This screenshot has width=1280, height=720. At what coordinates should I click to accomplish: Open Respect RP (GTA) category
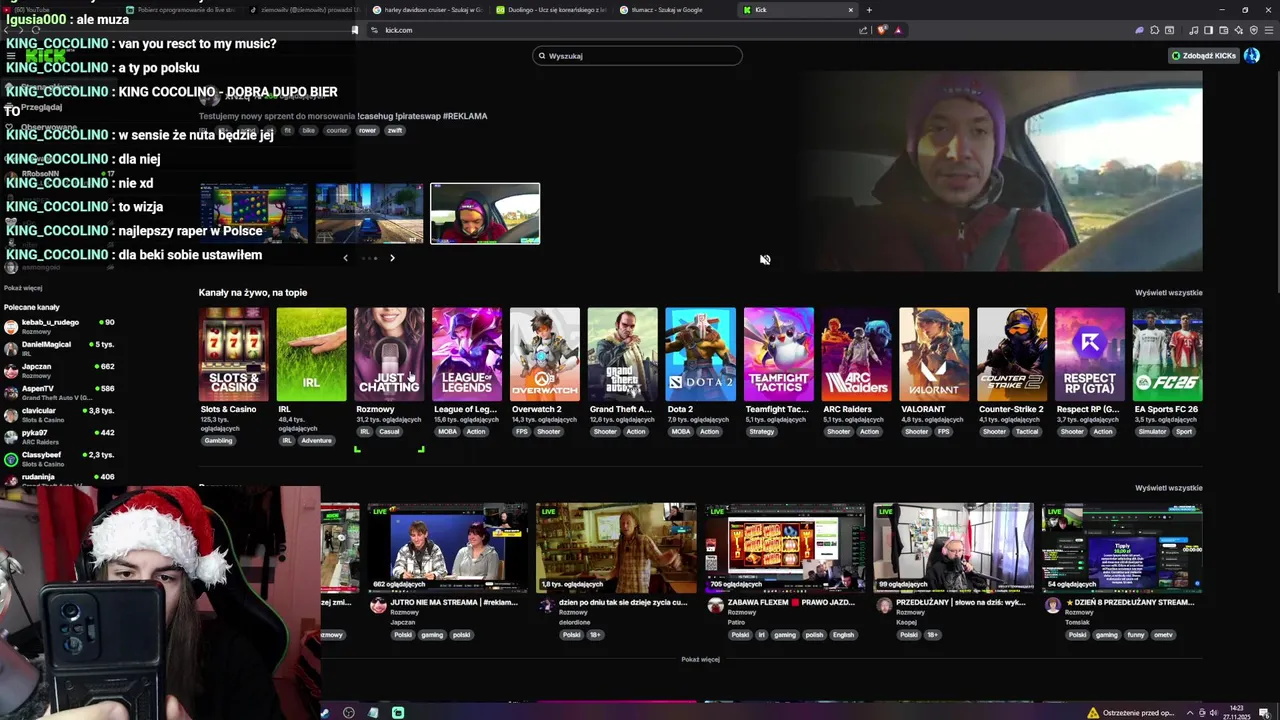pos(1090,354)
